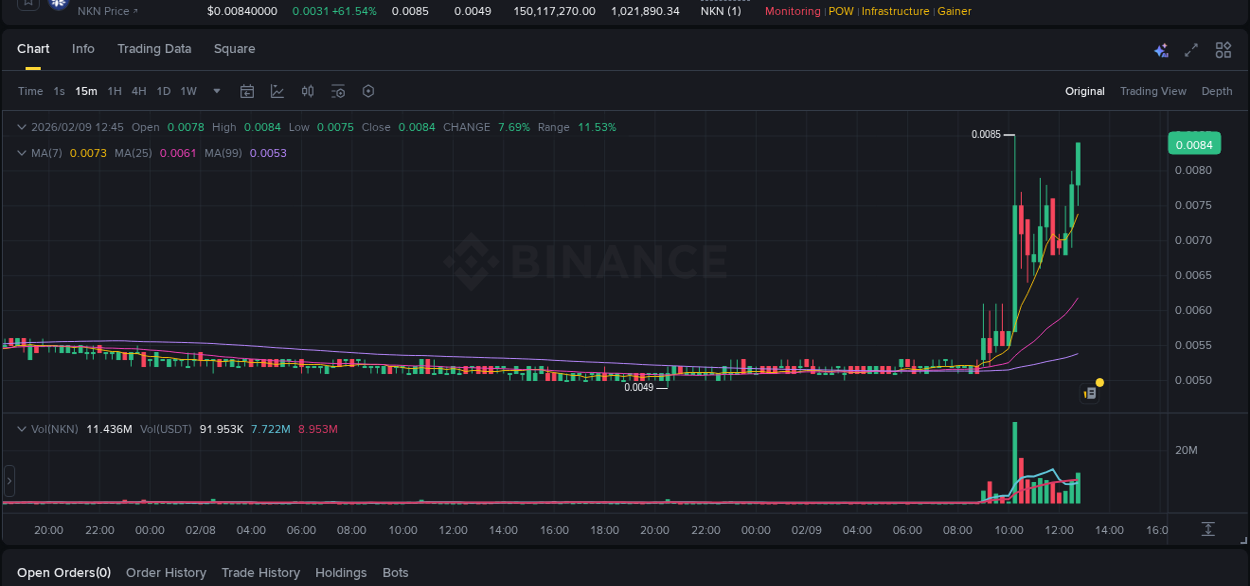Open the Order History tab
Screen dimensions: 1250x586
coord(166,572)
